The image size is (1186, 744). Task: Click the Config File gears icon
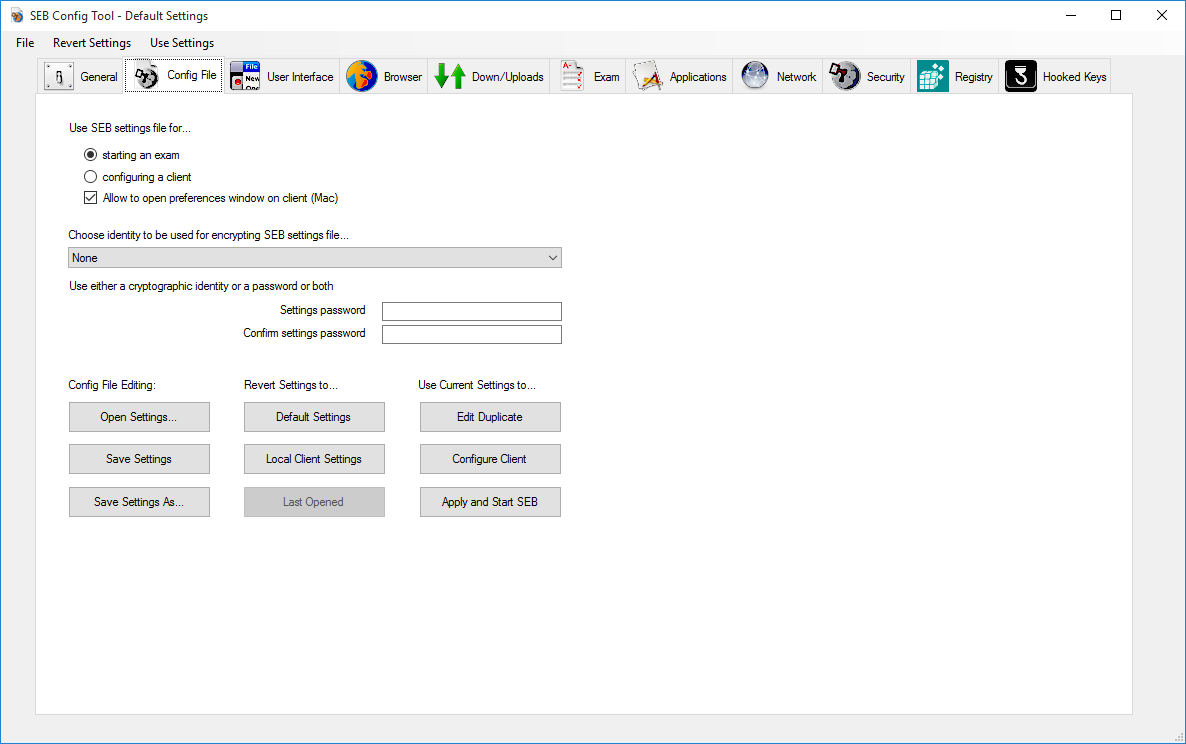point(147,76)
